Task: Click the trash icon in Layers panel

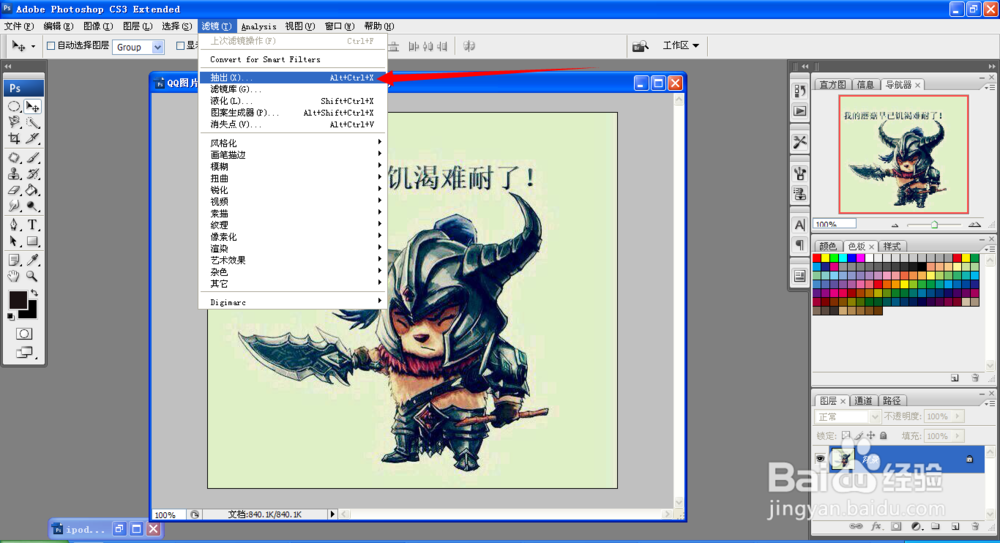Action: click(975, 526)
